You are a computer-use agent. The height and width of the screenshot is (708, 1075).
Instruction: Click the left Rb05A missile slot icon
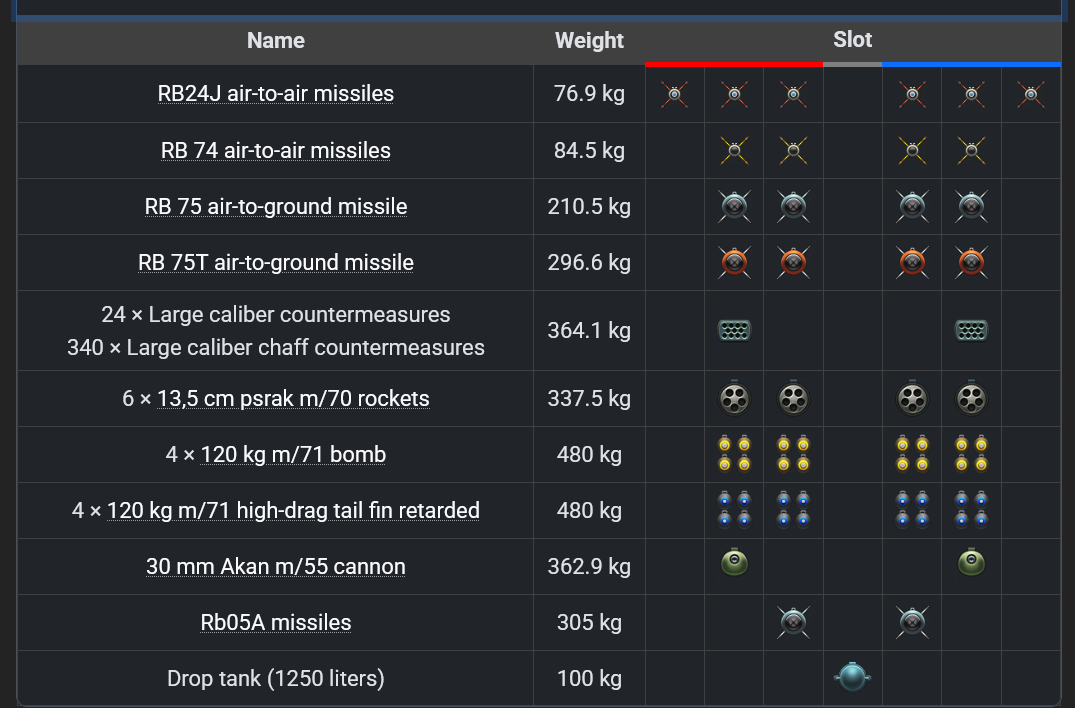[x=793, y=622]
